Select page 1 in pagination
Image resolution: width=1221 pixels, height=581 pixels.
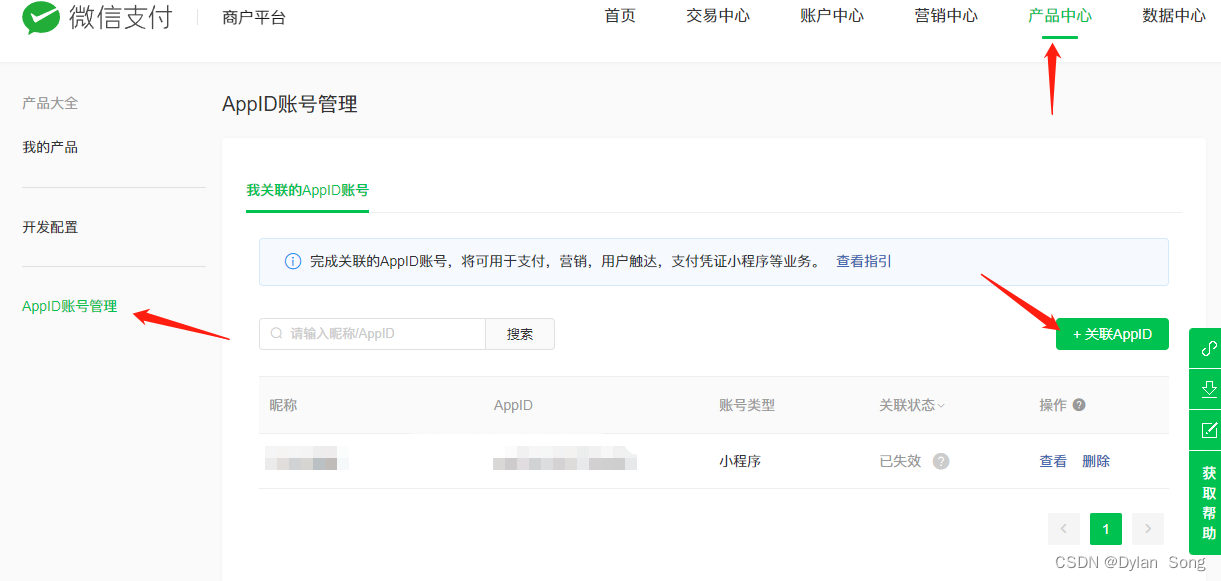[x=1106, y=529]
